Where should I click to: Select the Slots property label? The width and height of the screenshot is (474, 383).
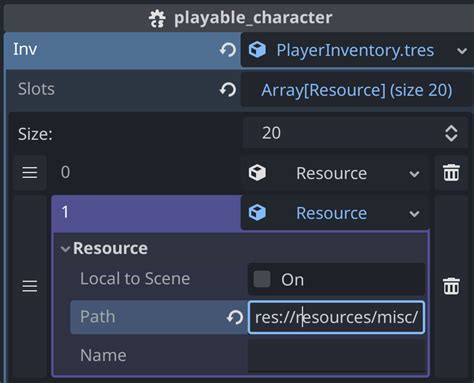36,89
